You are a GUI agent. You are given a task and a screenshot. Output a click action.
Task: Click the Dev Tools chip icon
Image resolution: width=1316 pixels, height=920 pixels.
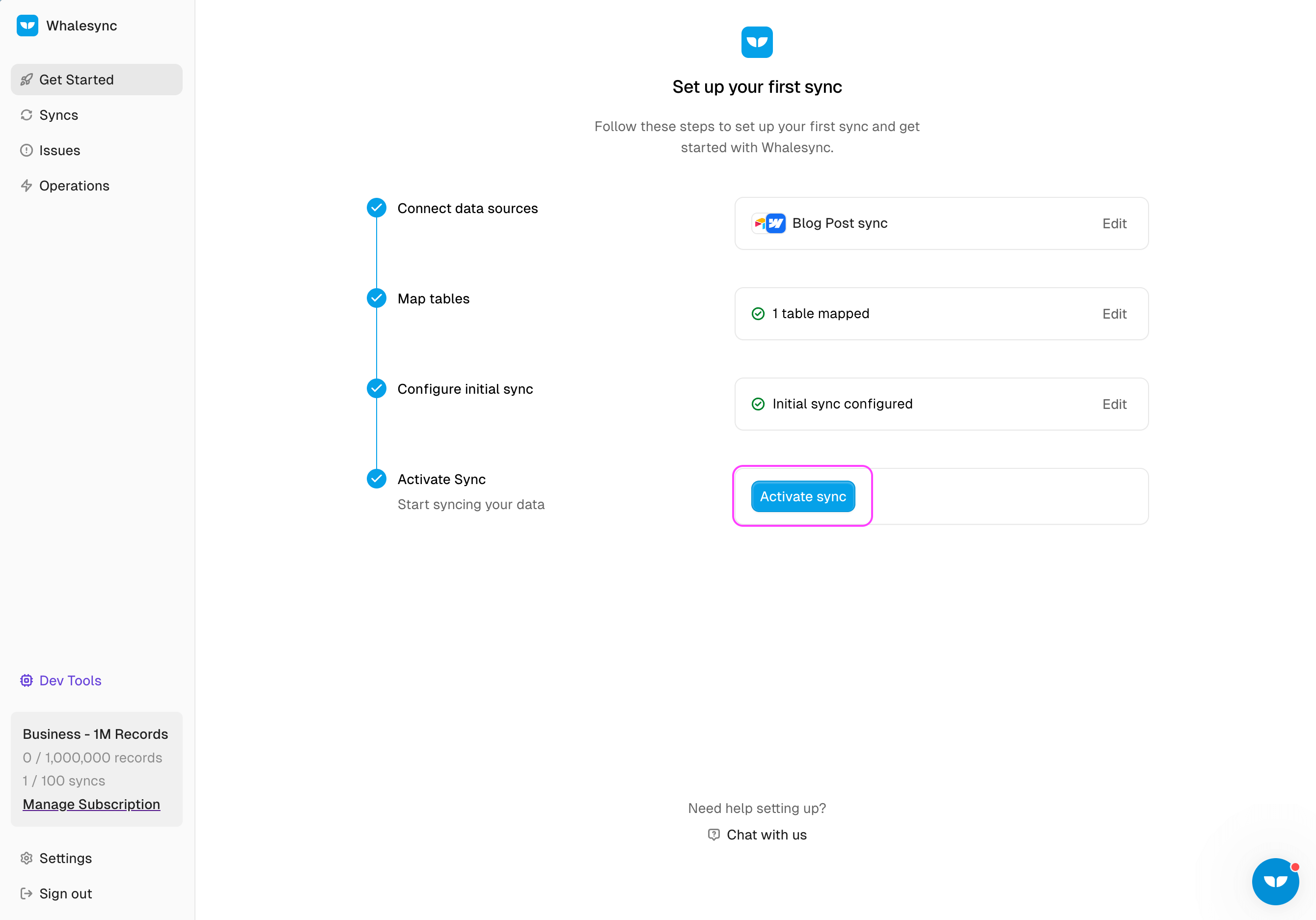pyautogui.click(x=27, y=680)
